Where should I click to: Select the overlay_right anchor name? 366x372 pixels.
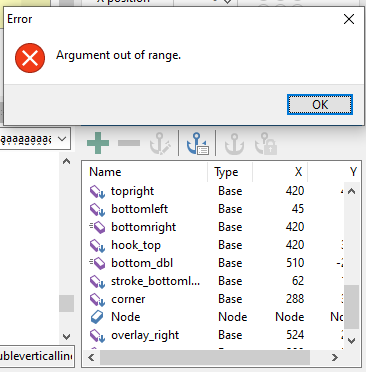[x=145, y=335]
